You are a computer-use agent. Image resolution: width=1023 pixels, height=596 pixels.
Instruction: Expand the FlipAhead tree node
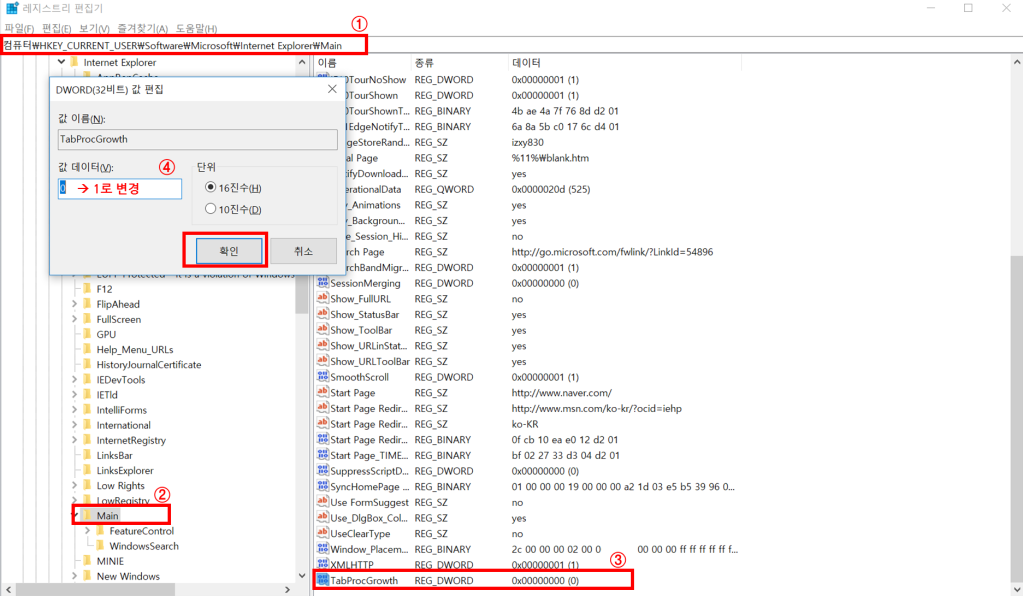point(74,304)
